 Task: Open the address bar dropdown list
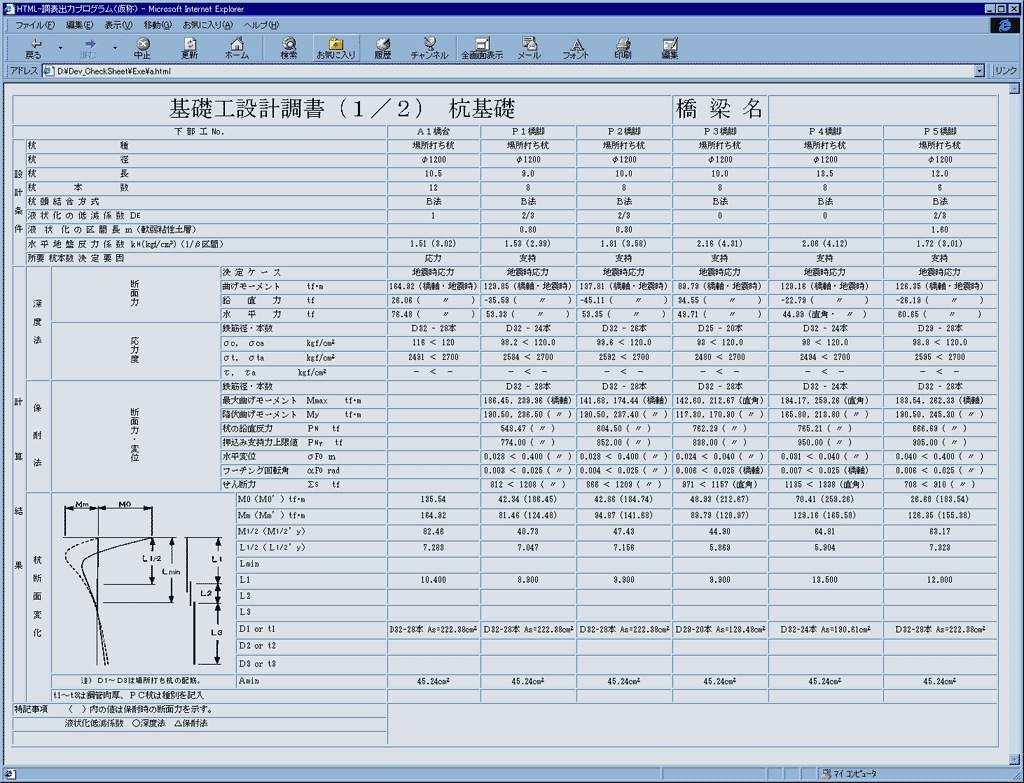[980, 71]
